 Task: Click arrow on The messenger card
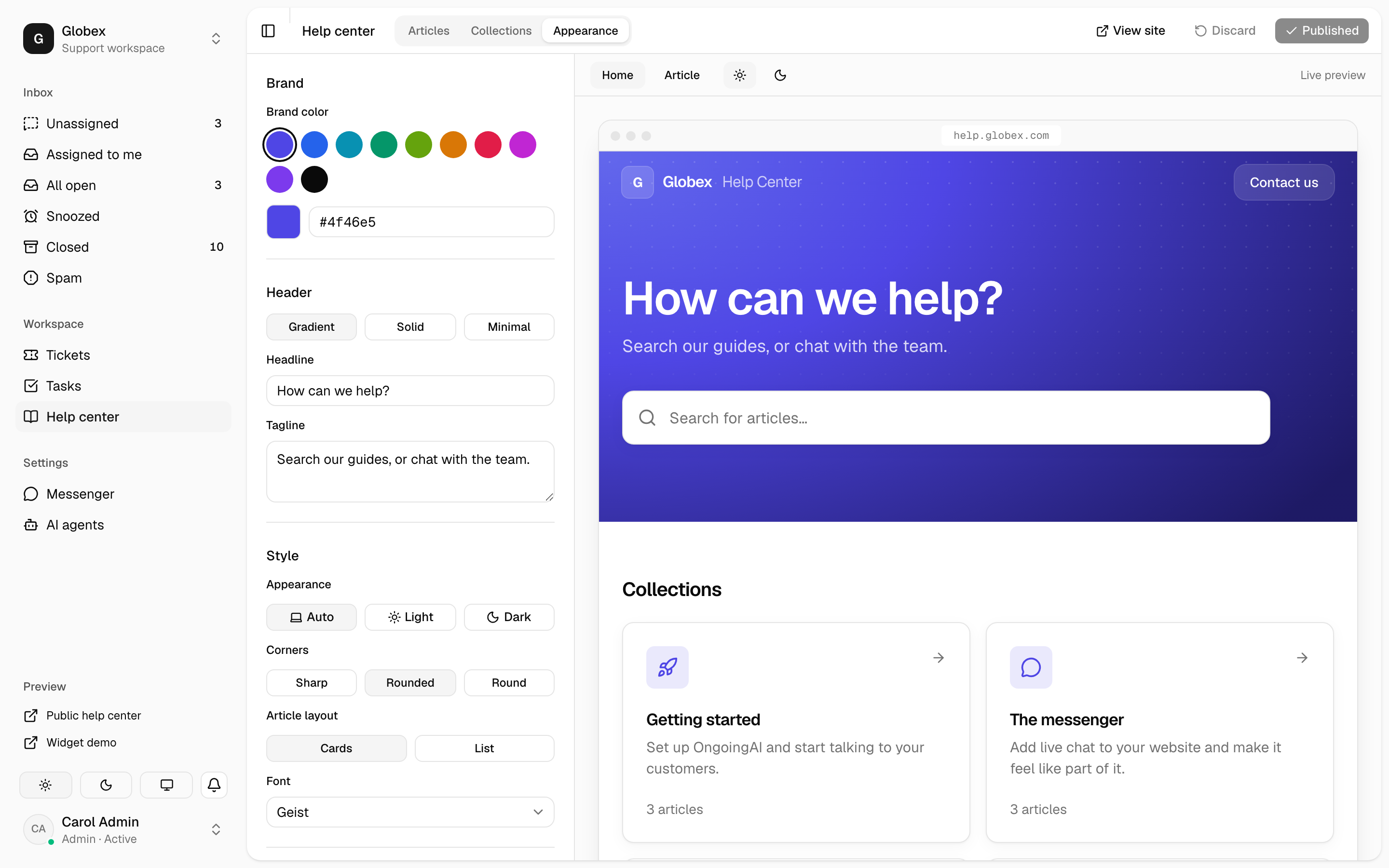(1302, 657)
